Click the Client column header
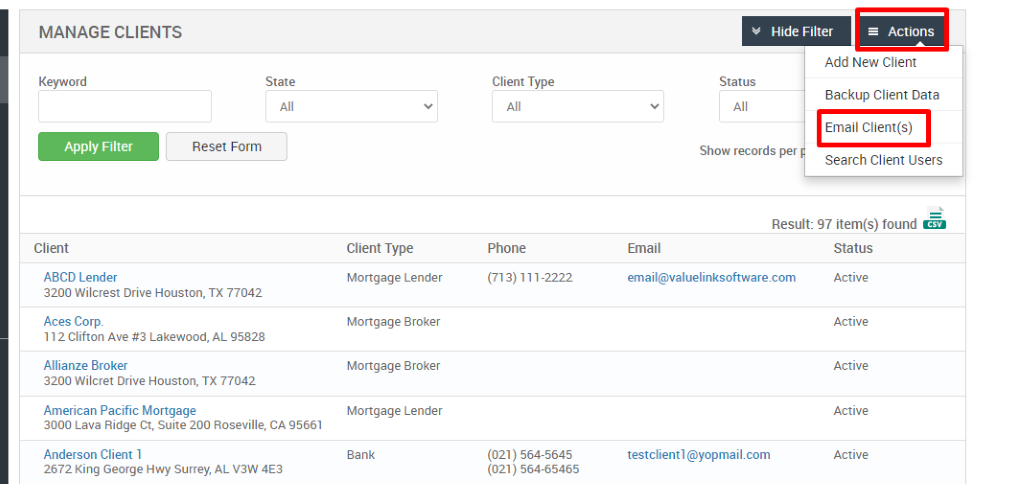 click(x=51, y=248)
